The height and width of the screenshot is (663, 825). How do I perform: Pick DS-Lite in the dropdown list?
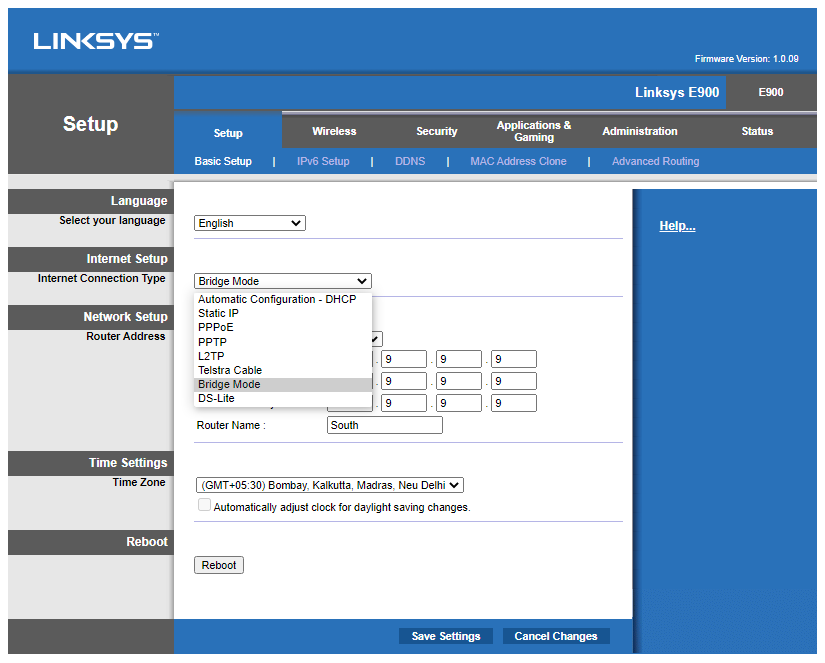click(x=216, y=398)
